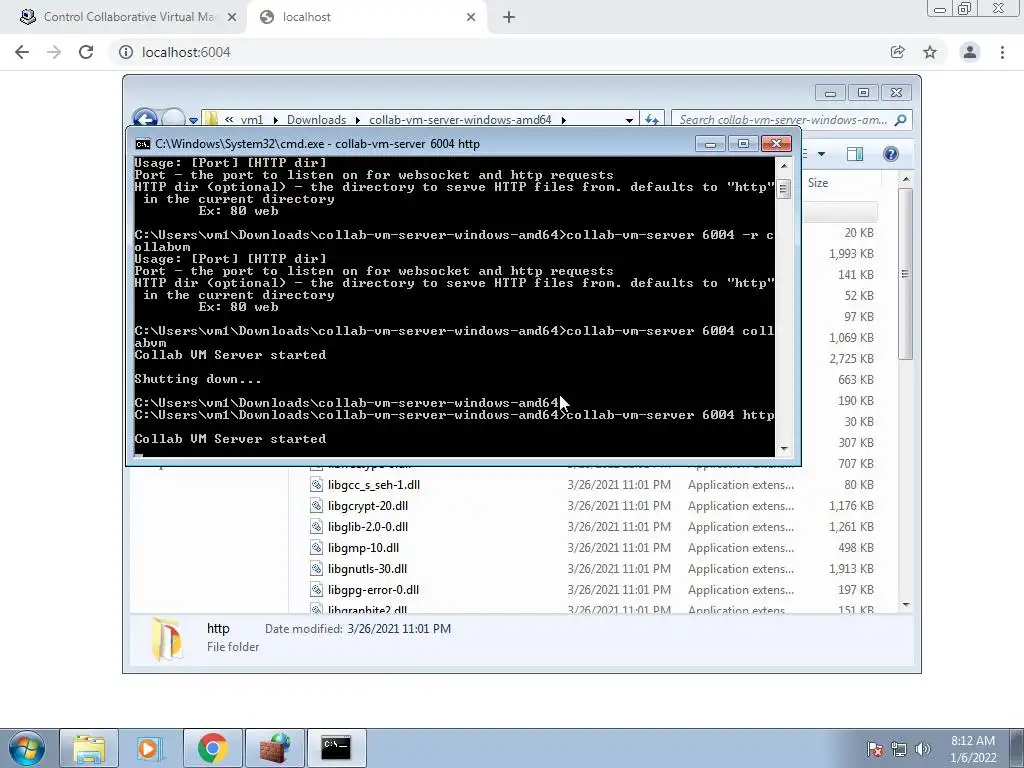The width and height of the screenshot is (1024, 768).
Task: Open Chrome from the VM taskbar
Action: 213,748
